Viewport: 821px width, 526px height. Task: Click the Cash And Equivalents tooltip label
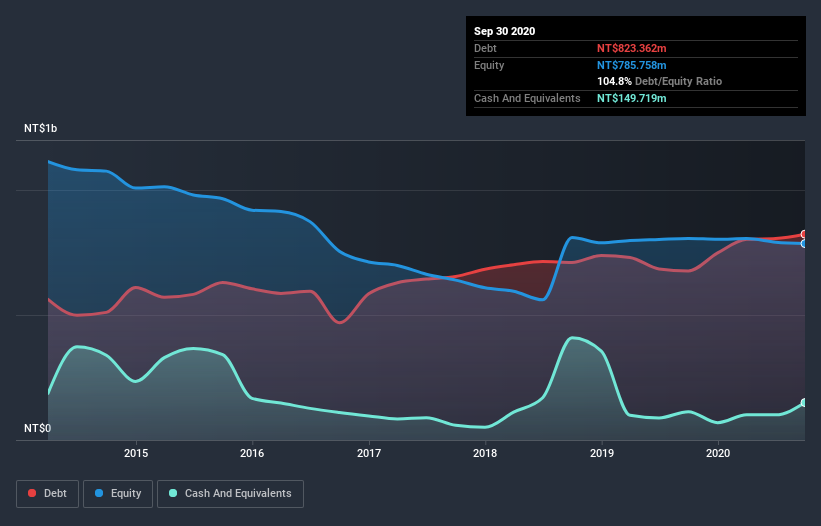pos(527,98)
